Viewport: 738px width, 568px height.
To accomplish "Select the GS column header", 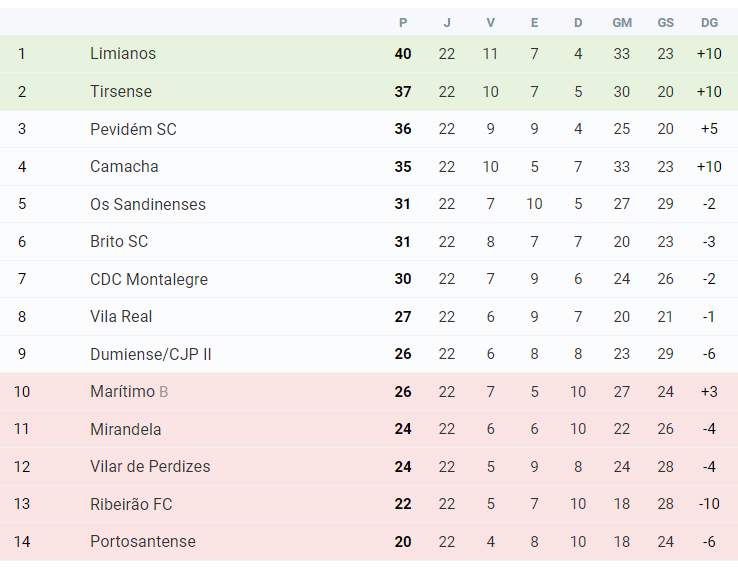I will 666,23.
